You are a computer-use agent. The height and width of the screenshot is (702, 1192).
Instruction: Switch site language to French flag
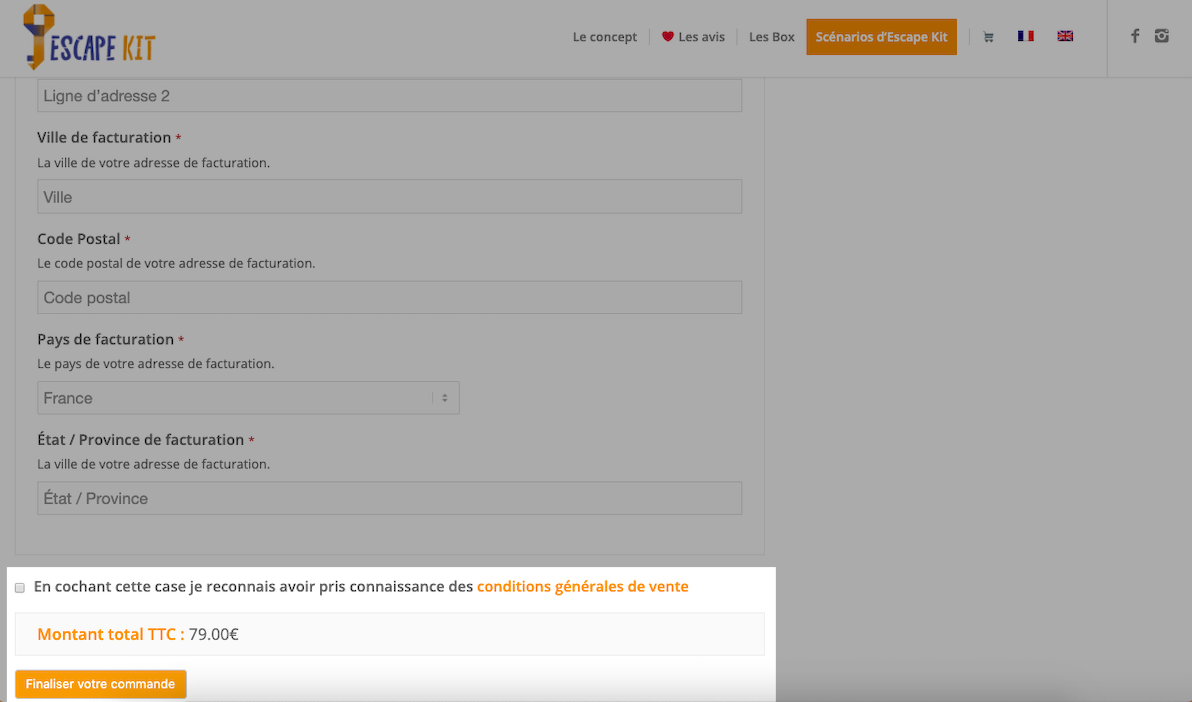coord(1026,36)
